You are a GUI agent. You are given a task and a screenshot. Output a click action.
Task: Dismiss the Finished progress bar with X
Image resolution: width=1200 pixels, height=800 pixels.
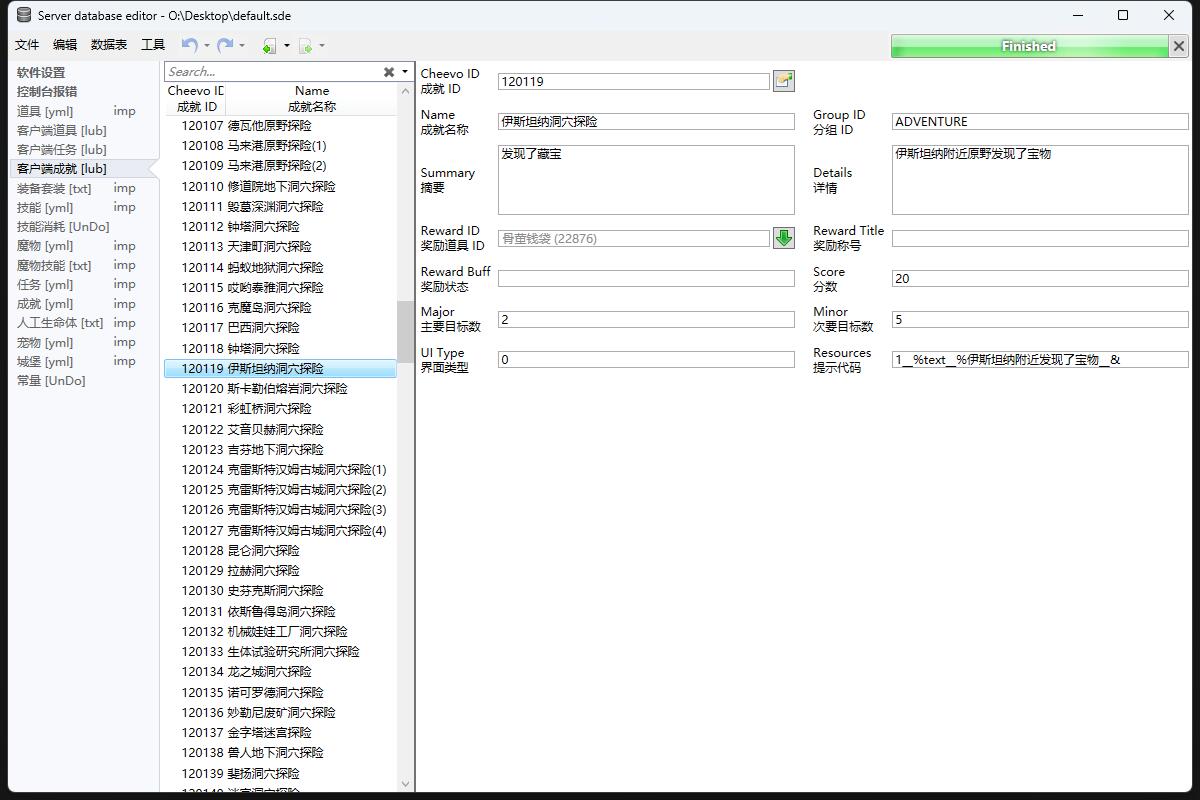[x=1178, y=46]
